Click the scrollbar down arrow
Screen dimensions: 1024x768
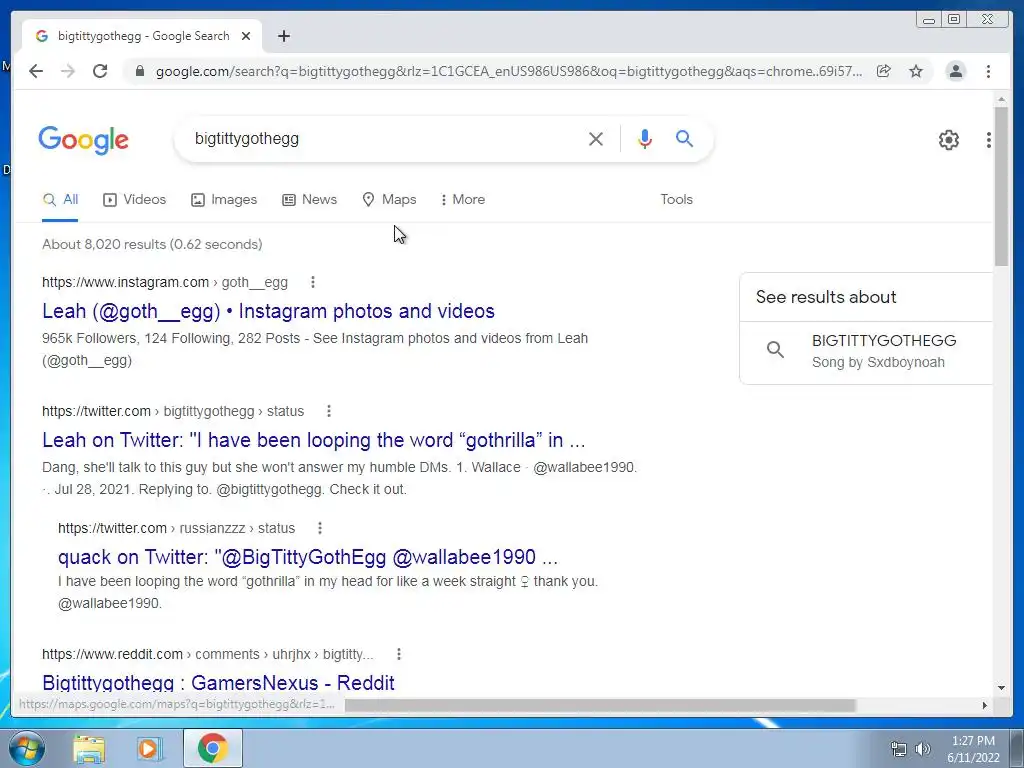click(1001, 687)
